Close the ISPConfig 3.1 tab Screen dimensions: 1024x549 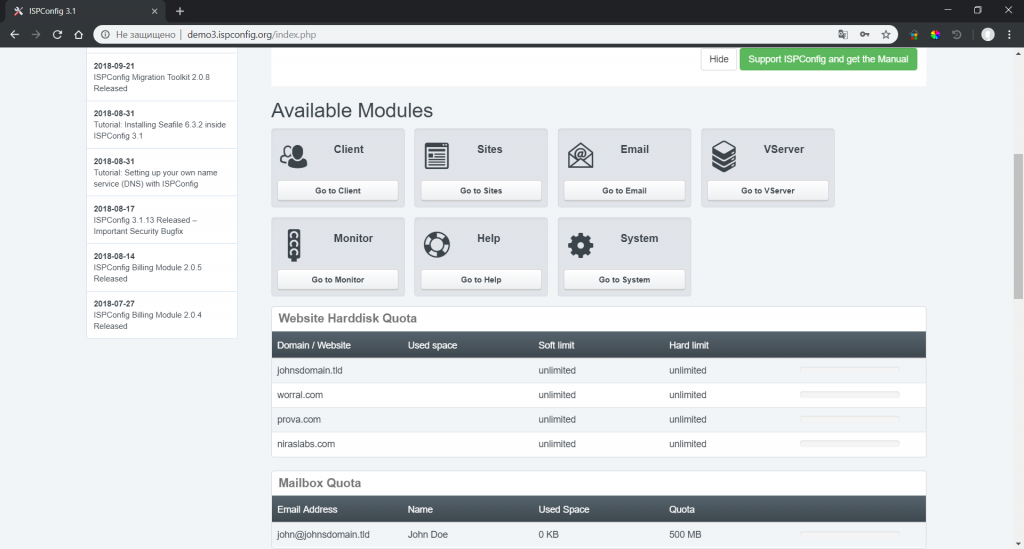point(154,11)
